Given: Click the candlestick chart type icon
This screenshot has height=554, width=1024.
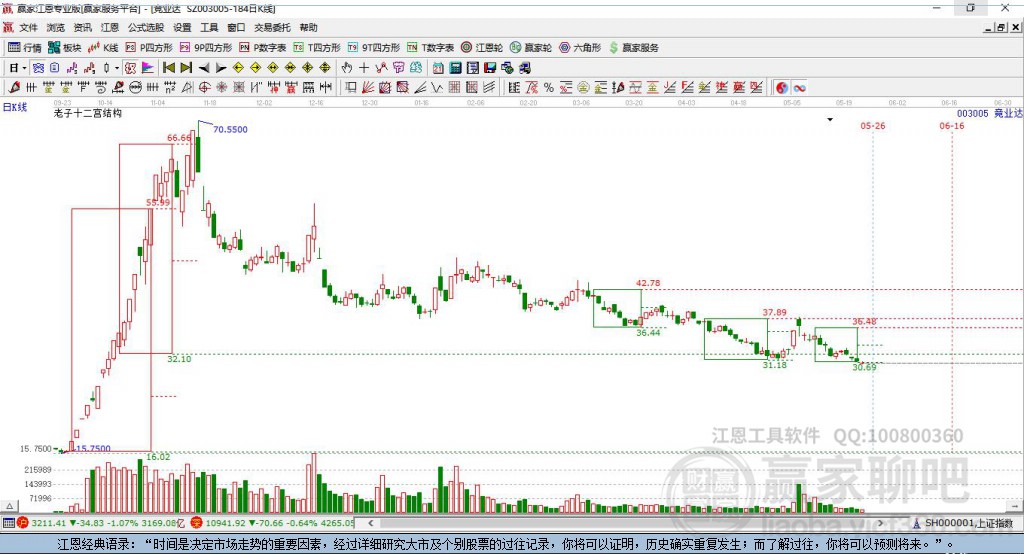Looking at the screenshot, I should 106,68.
